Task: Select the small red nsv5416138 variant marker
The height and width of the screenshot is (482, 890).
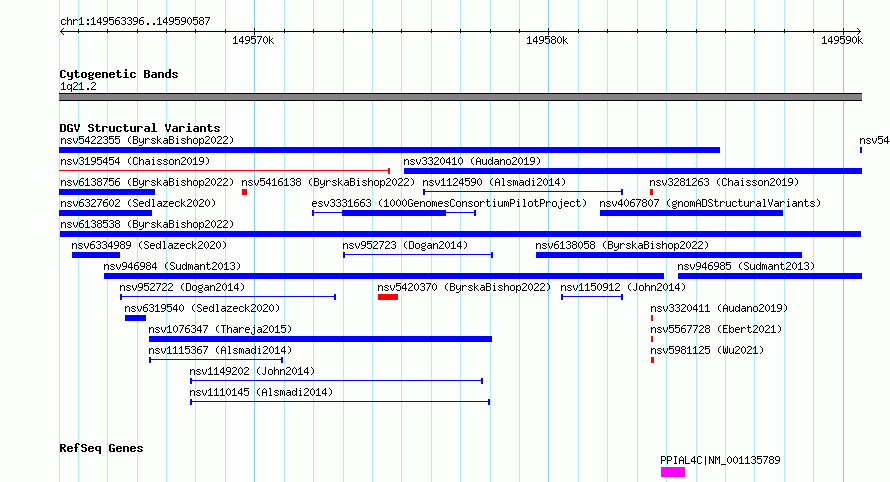Action: point(245,192)
